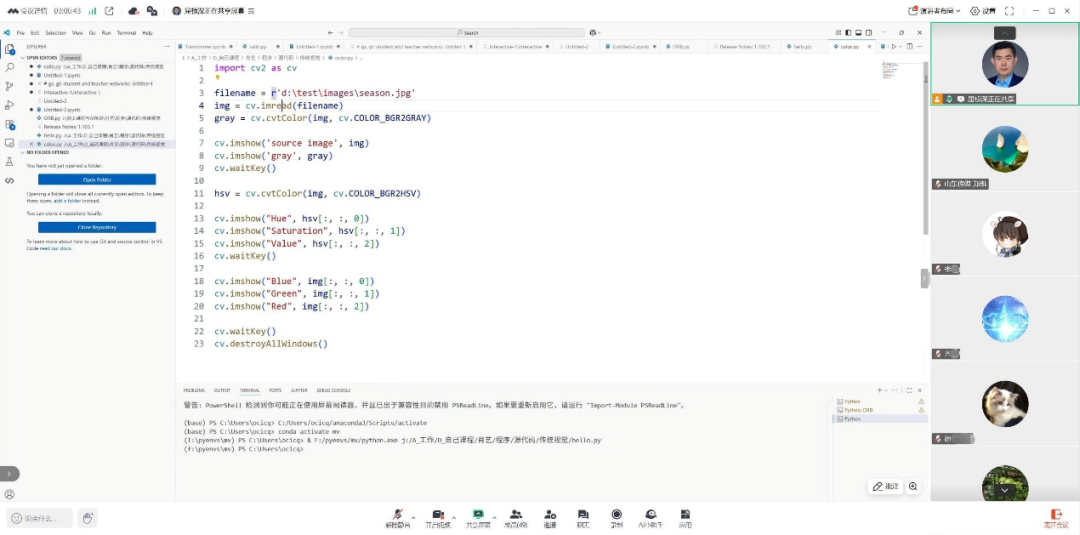Switch to the Transformer.ipynb editor tab
The image size is (1080, 535).
tap(205, 47)
